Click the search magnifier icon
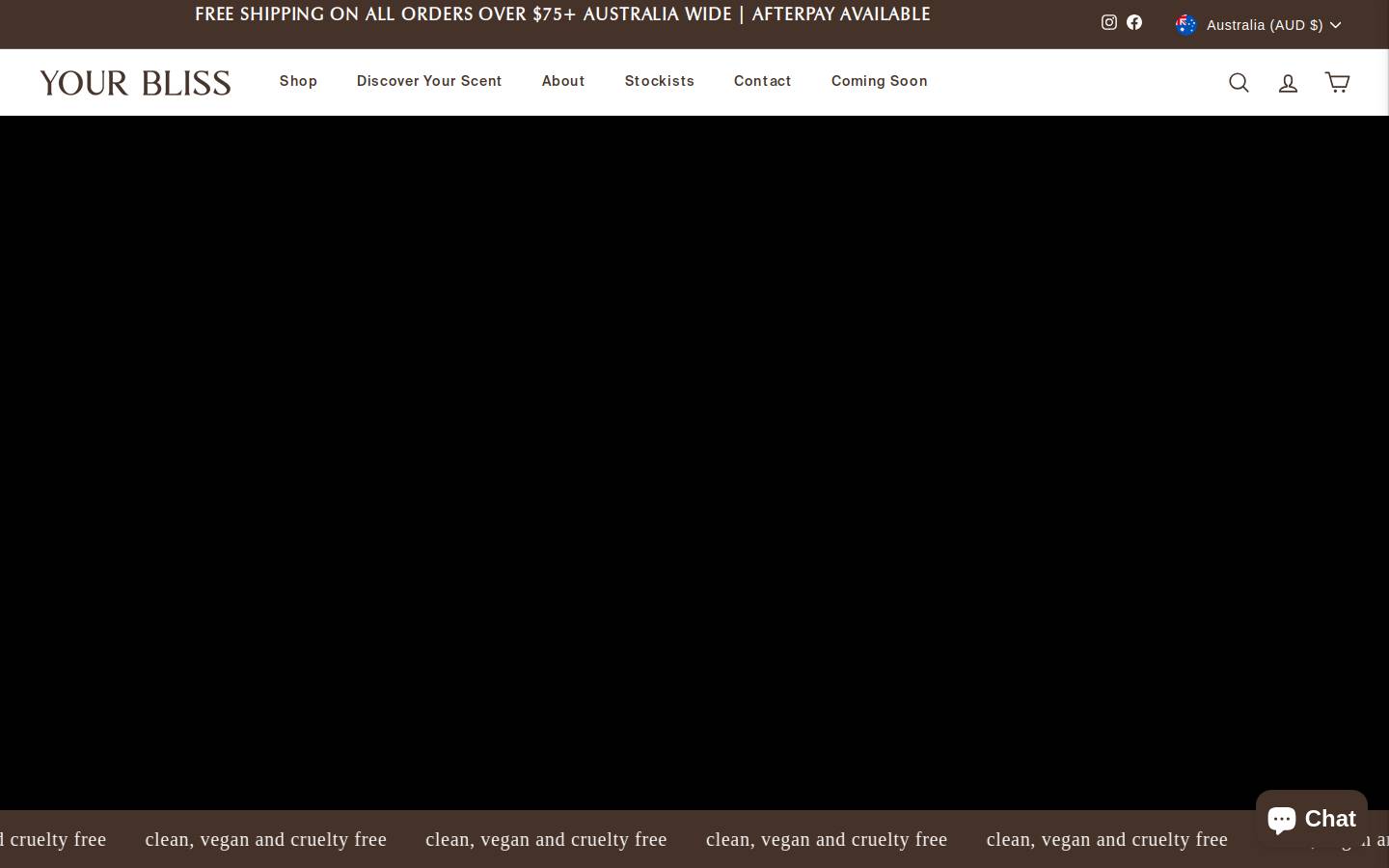 1239,82
